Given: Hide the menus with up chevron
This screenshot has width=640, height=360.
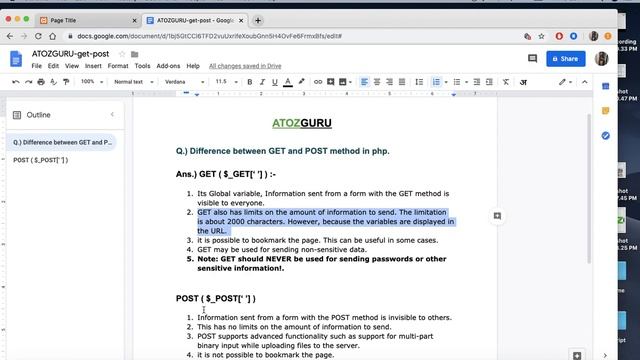Looking at the screenshot, I should pyautogui.click(x=584, y=82).
